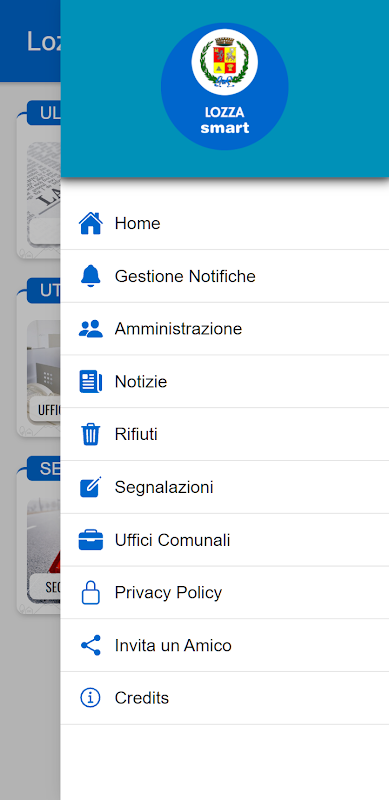Click the pencil-edit icon for Segnalazioni
Viewport: 389px width, 800px height.
pos(91,487)
